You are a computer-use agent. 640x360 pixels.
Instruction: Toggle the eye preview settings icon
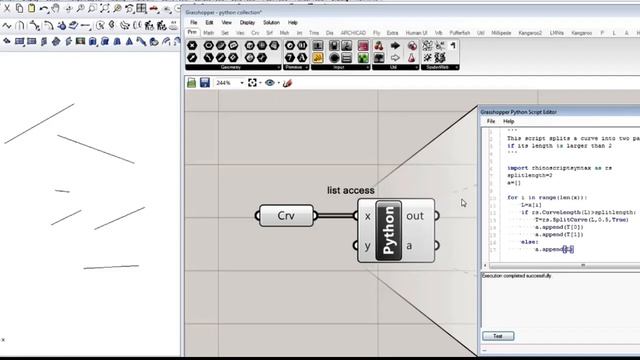pyautogui.click(x=270, y=83)
